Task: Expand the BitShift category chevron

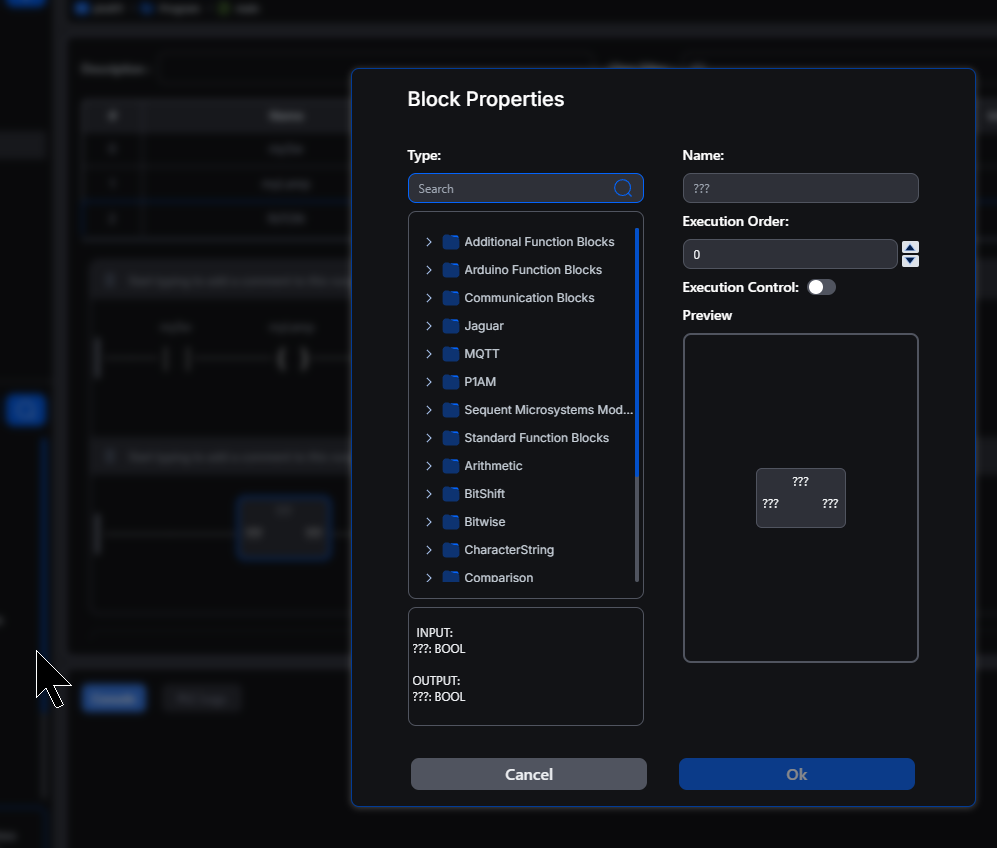Action: pos(429,494)
